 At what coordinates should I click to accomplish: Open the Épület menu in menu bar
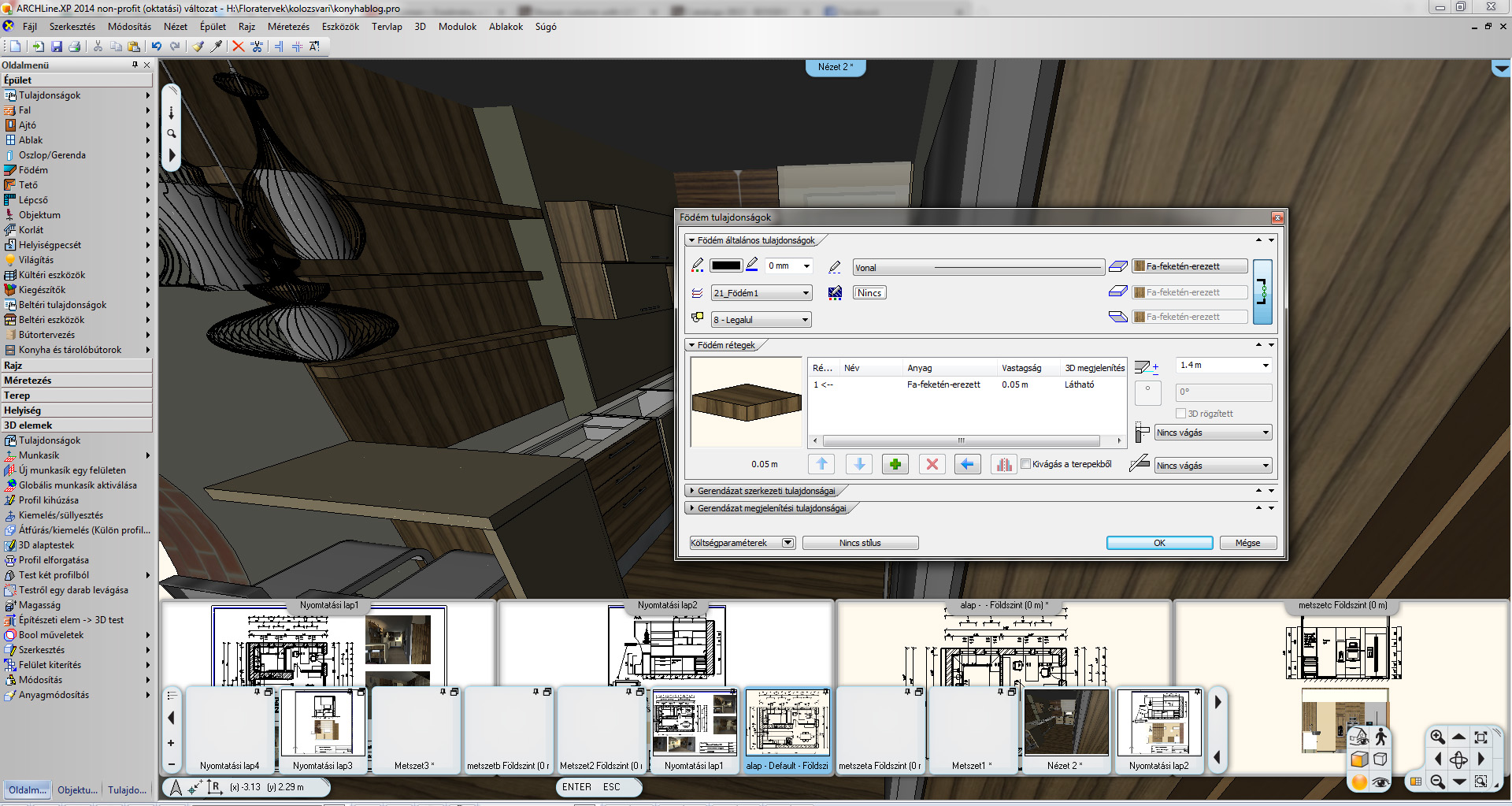tap(213, 27)
